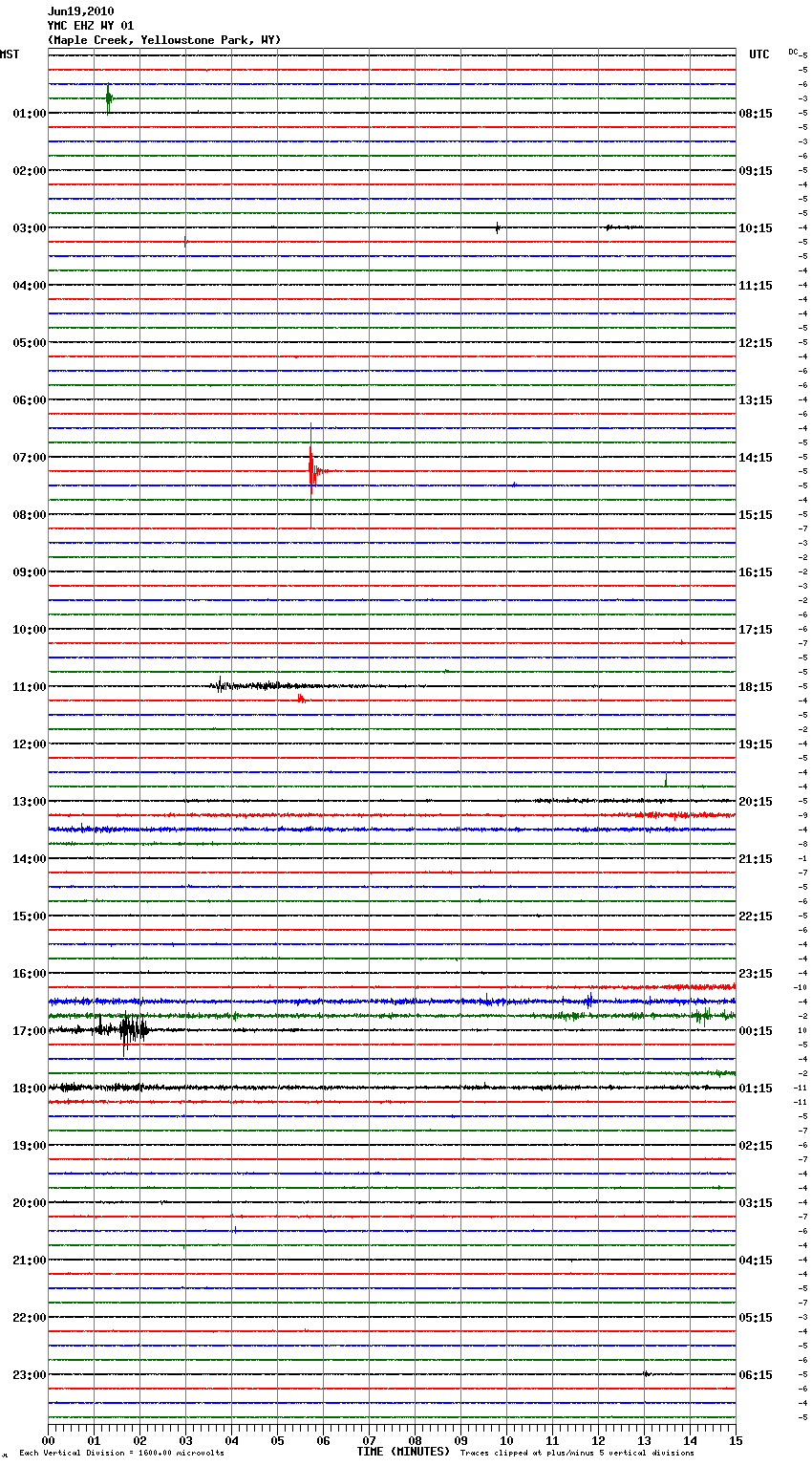
Task: Click the 05:15 UTC time label
Action: coord(756,1318)
